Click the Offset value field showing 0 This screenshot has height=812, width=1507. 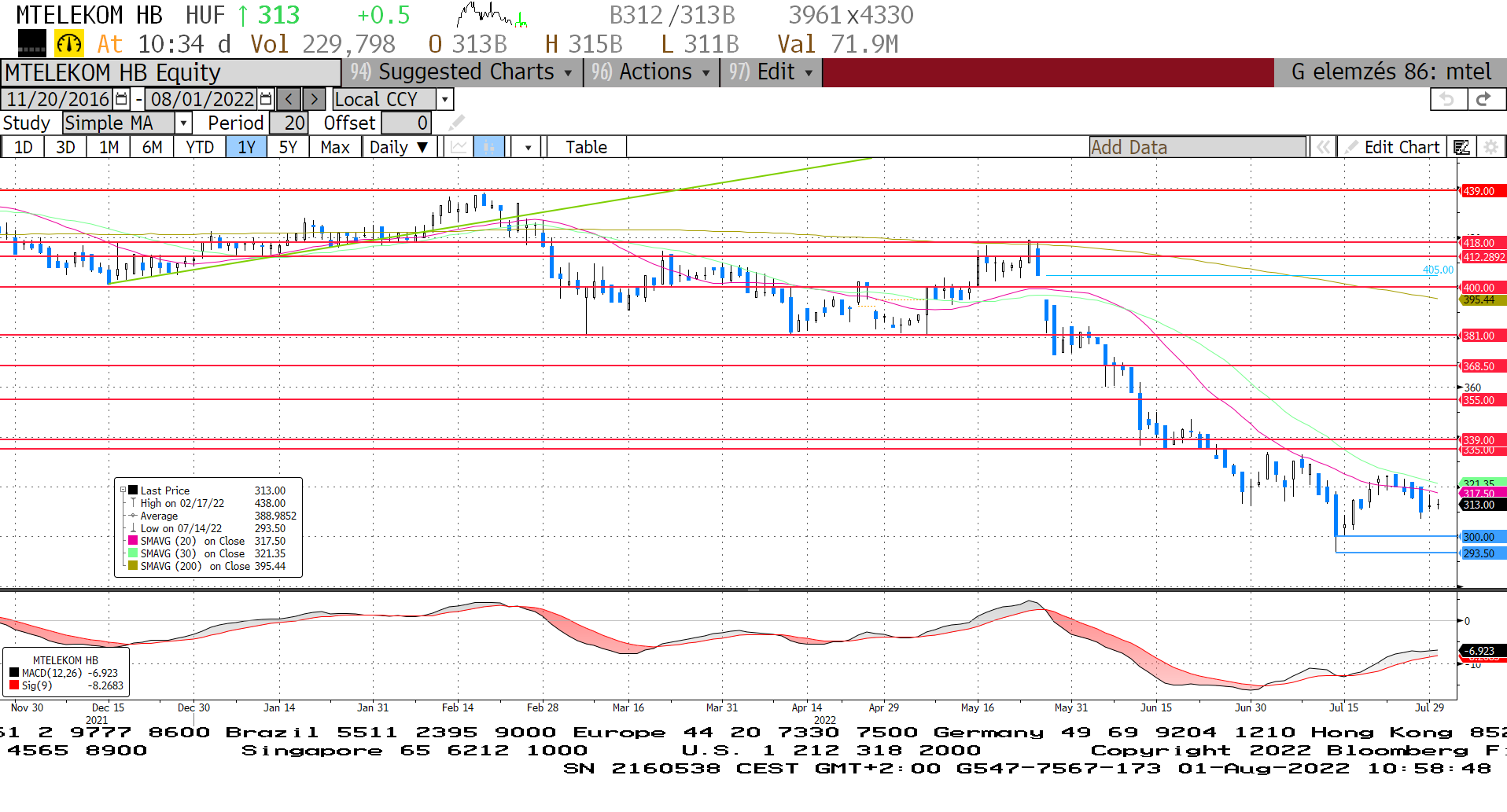coord(406,123)
